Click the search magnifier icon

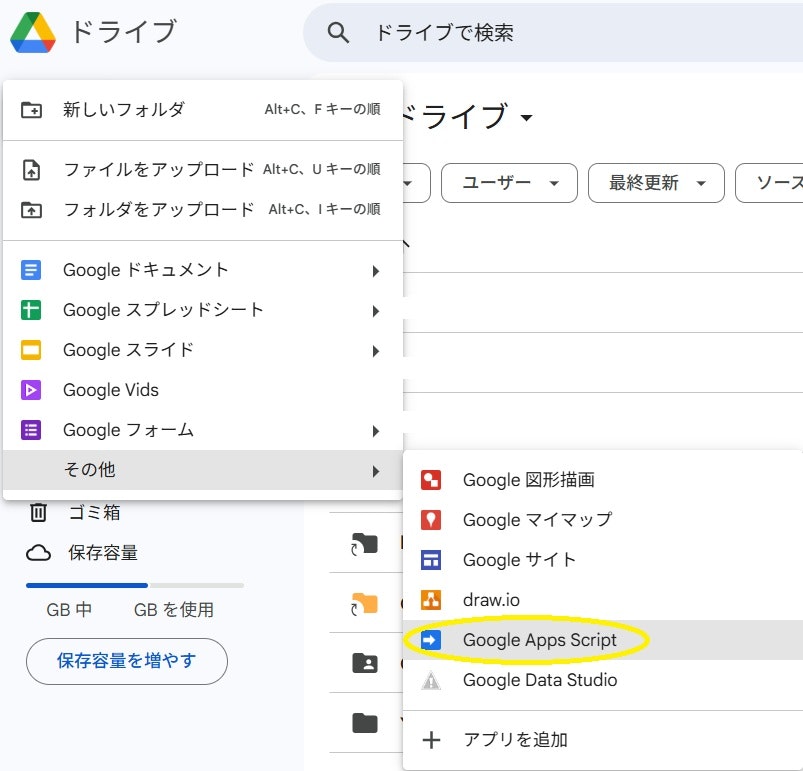click(x=338, y=33)
